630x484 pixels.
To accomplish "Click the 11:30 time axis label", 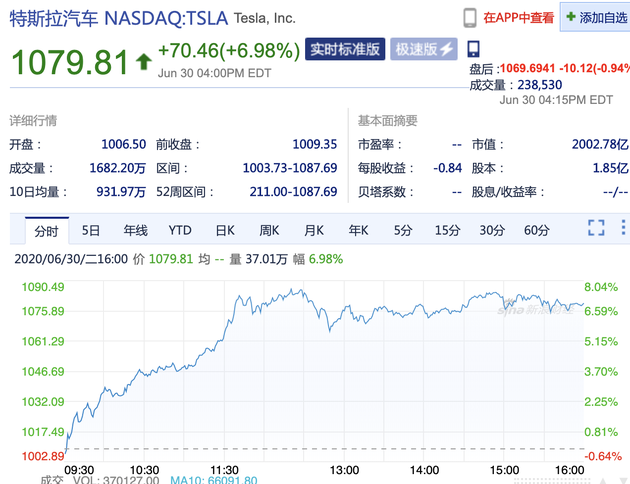I will tap(224, 470).
